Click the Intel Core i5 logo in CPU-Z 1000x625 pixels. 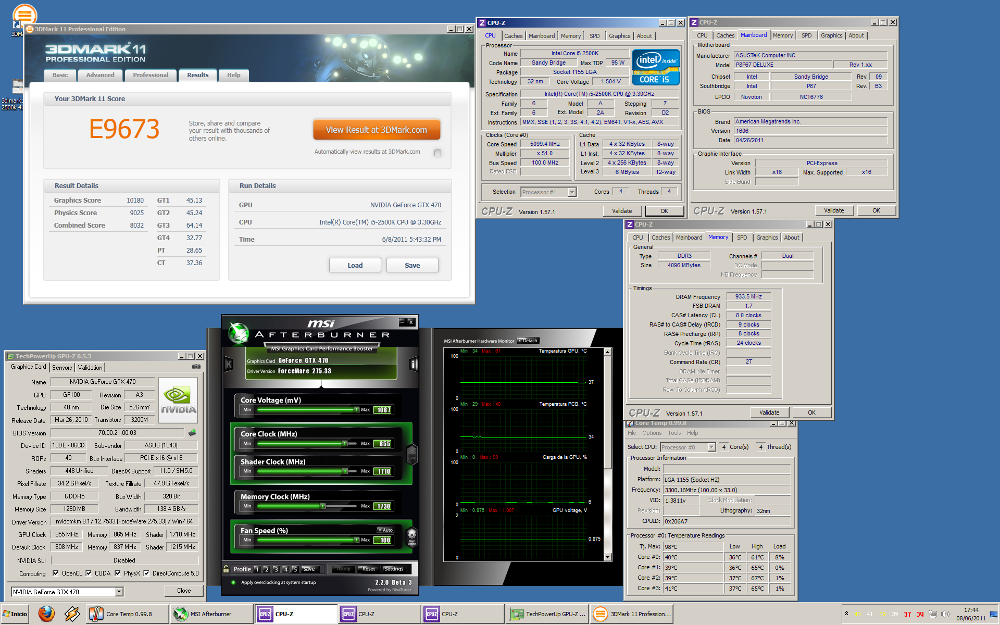[x=655, y=67]
